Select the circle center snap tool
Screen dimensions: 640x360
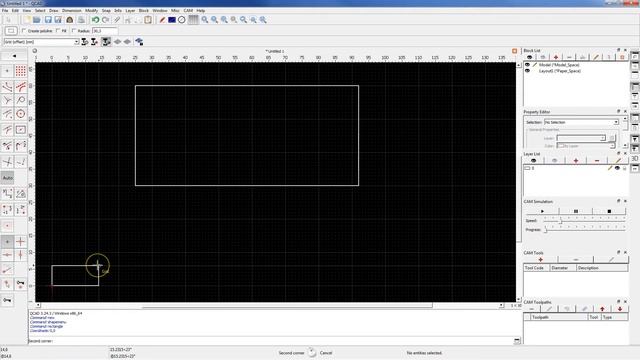tap(20, 114)
